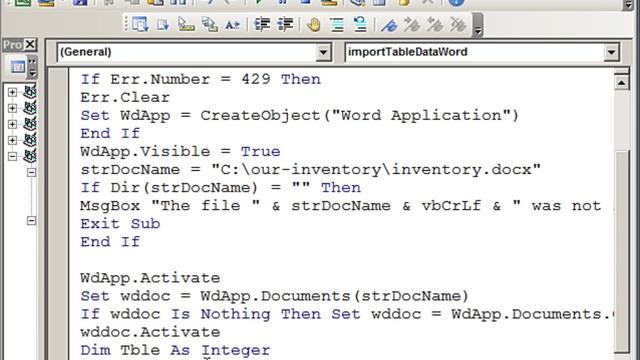Expand the topmost project tree node

tap(12, 92)
